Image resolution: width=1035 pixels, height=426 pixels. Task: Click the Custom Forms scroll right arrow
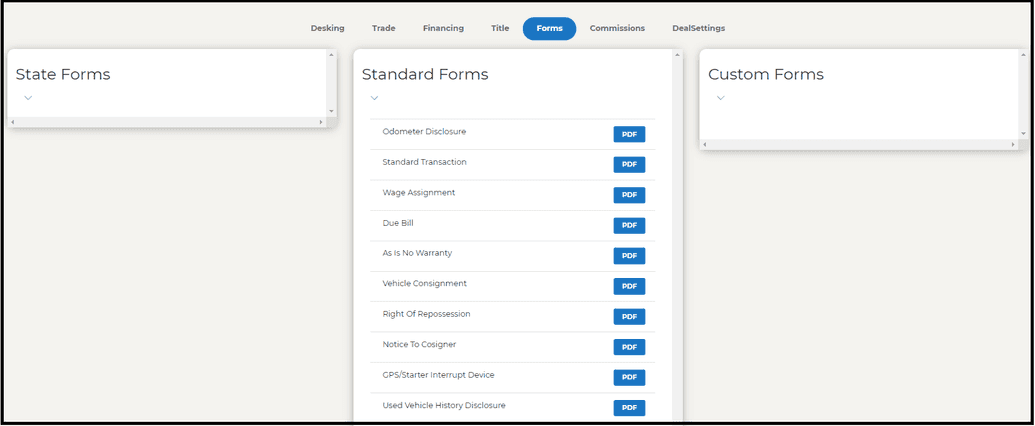[x=1013, y=144]
